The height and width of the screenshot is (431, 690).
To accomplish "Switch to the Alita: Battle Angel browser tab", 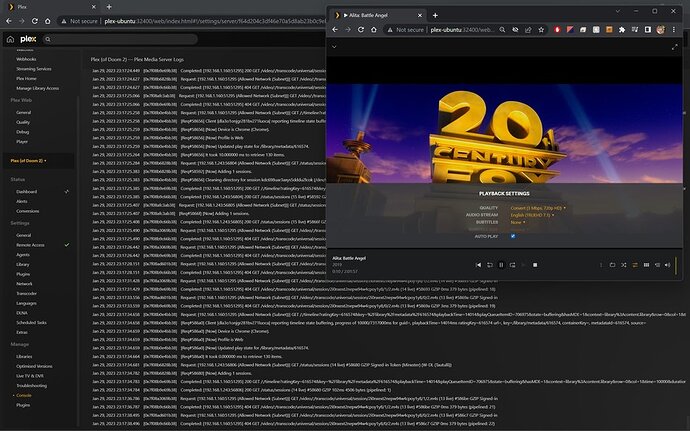I will pyautogui.click(x=378, y=15).
